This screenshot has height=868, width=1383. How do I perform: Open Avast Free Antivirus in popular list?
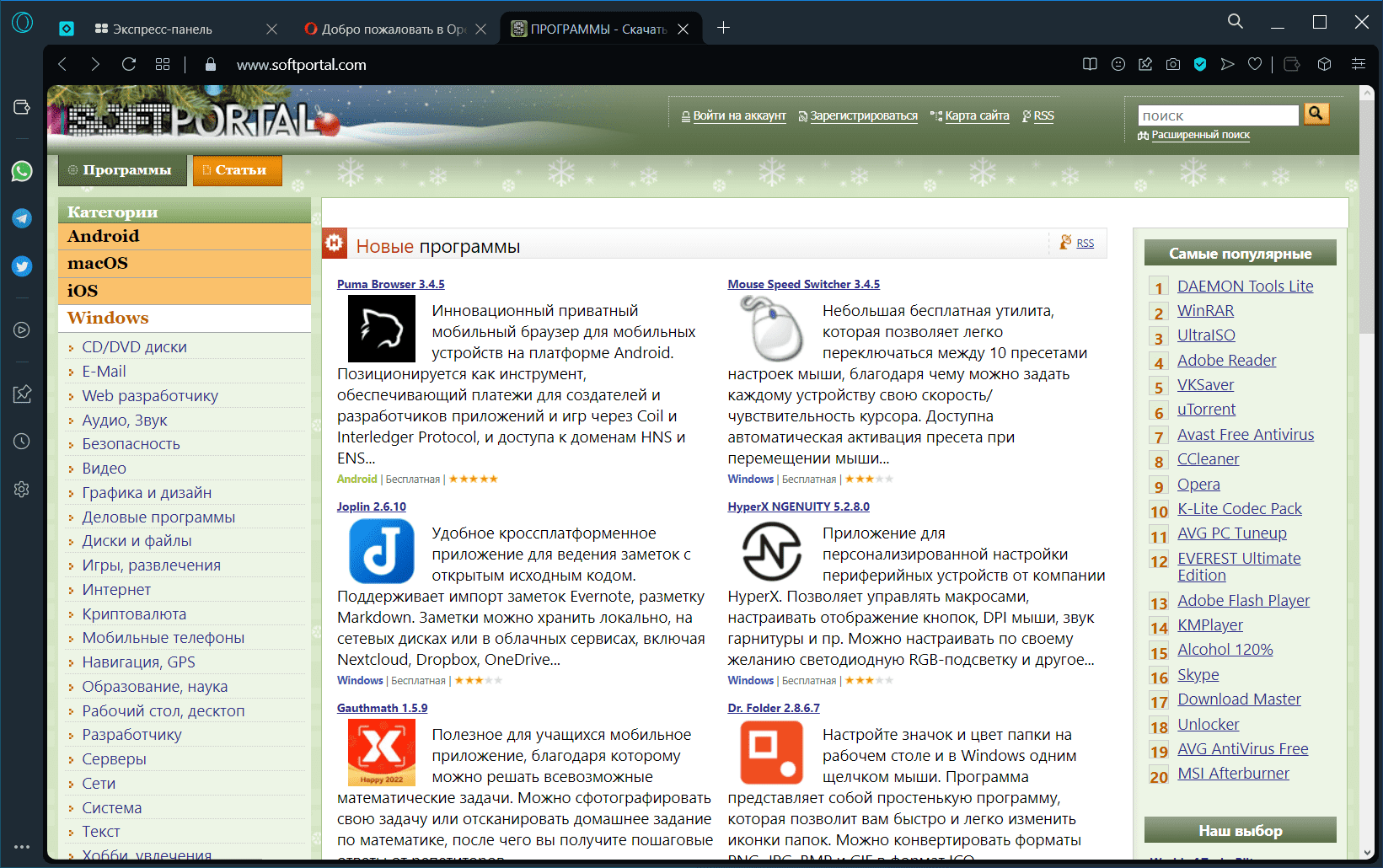[x=1246, y=434]
